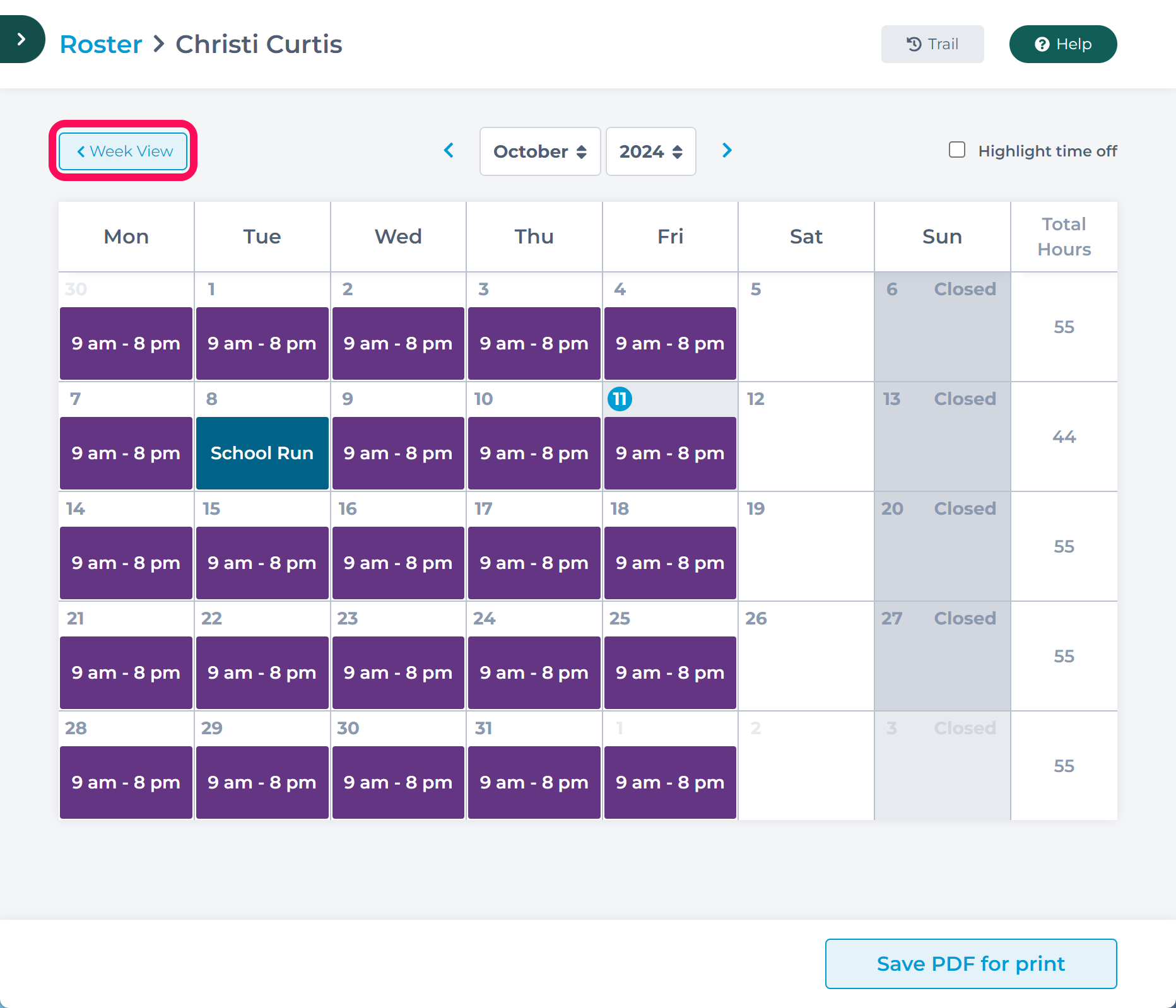Open the shift on Monday 7 October
The width and height of the screenshot is (1176, 1008).
point(126,453)
